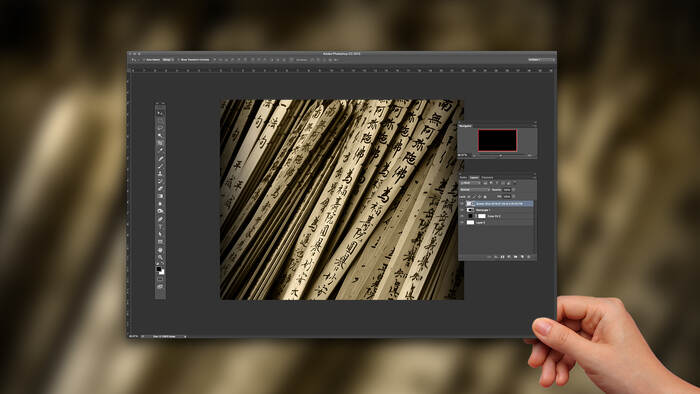Hide the selected top layer using its eye icon
The height and width of the screenshot is (394, 700).
point(462,204)
